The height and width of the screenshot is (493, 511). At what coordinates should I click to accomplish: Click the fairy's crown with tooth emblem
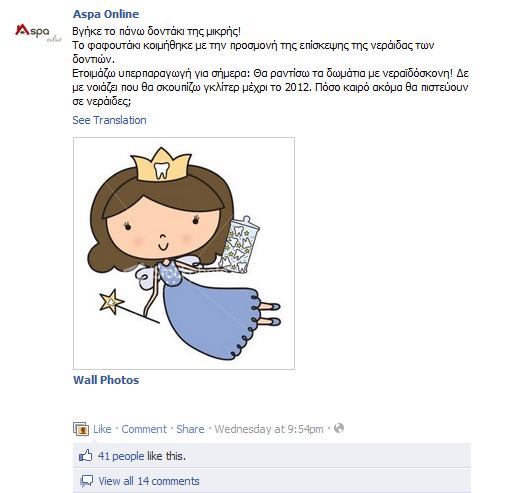[161, 165]
